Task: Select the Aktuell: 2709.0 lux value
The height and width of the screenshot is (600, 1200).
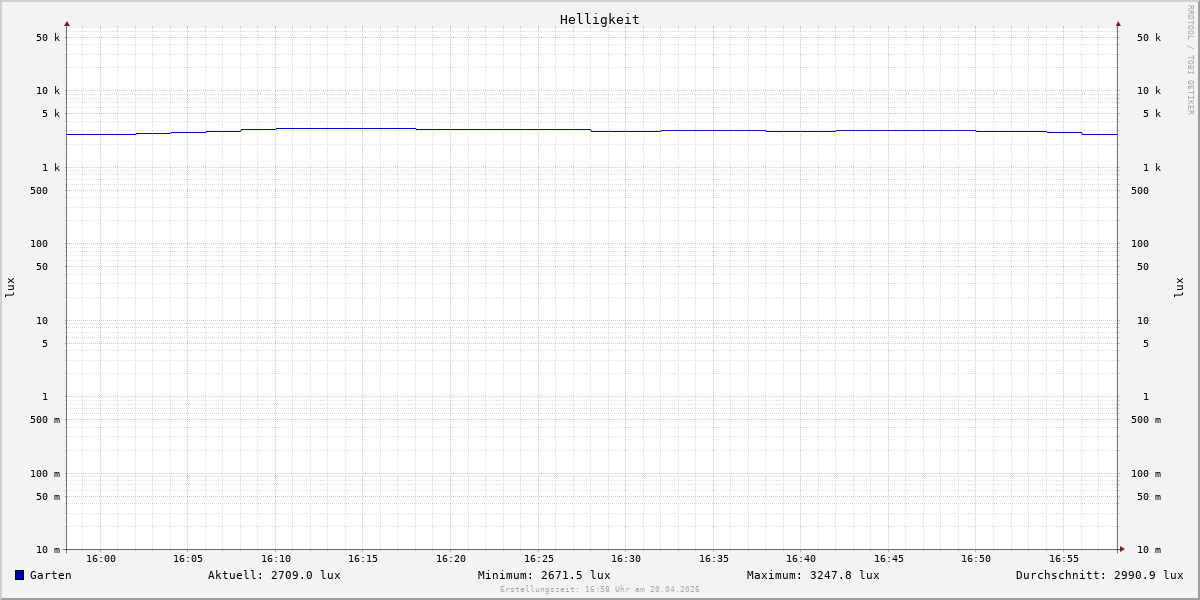Action: point(274,575)
